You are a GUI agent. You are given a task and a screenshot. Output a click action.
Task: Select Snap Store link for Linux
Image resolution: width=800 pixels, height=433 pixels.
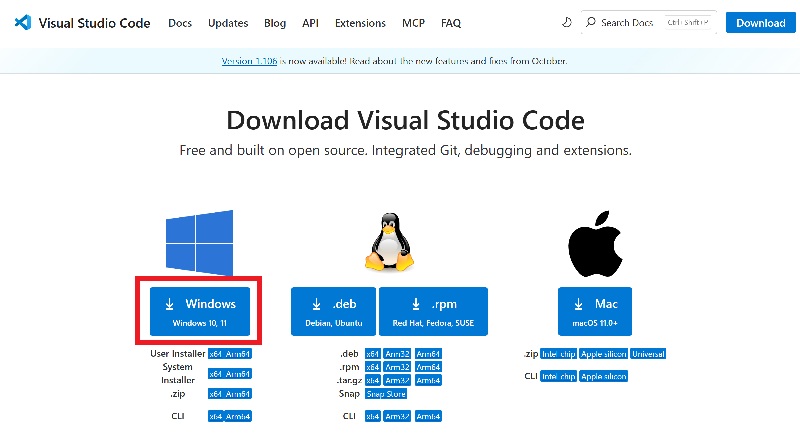pyautogui.click(x=385, y=394)
